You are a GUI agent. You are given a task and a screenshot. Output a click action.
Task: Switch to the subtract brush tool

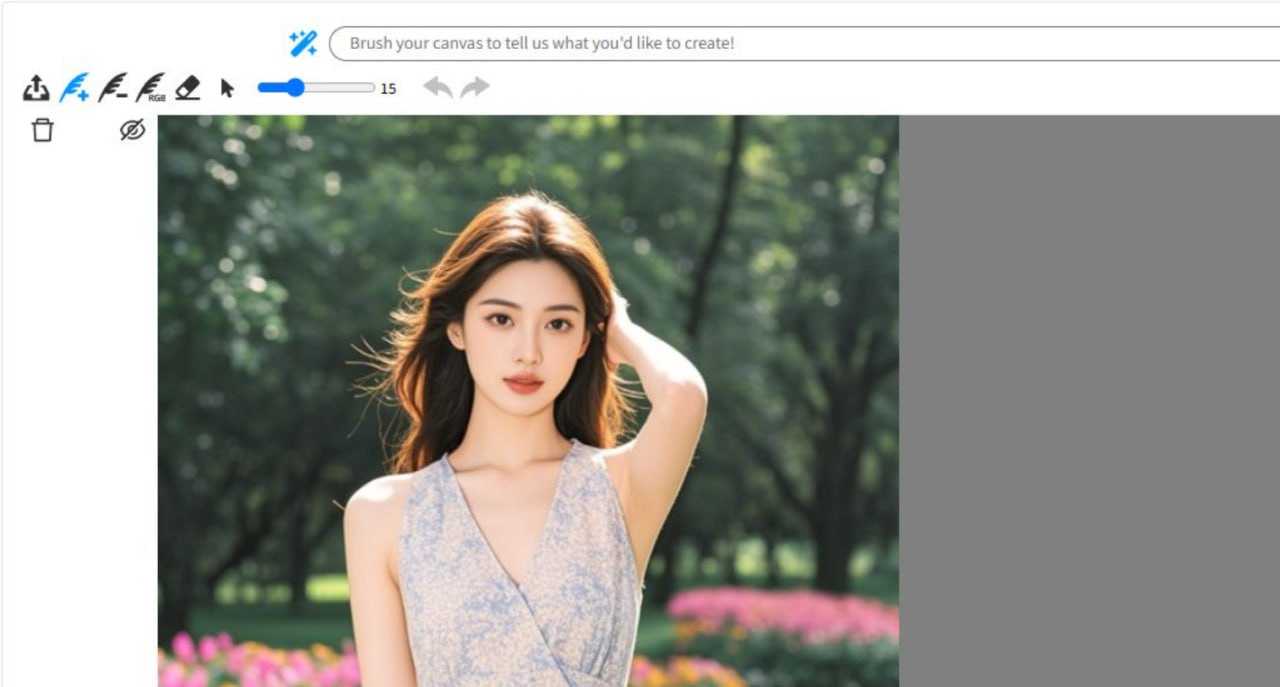pos(113,87)
